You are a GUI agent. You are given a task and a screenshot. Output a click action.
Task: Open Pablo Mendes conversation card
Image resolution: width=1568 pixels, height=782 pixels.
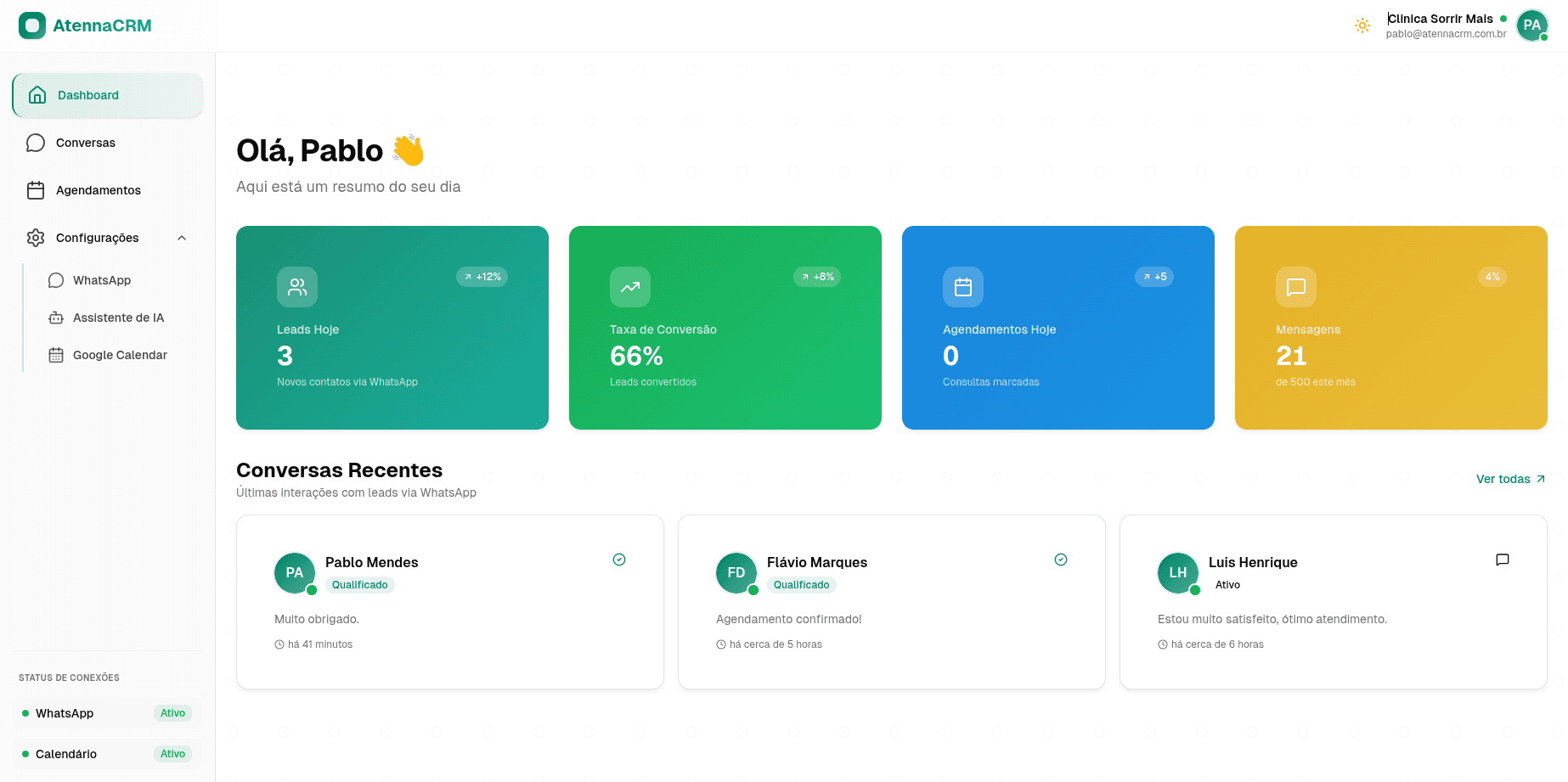[449, 602]
